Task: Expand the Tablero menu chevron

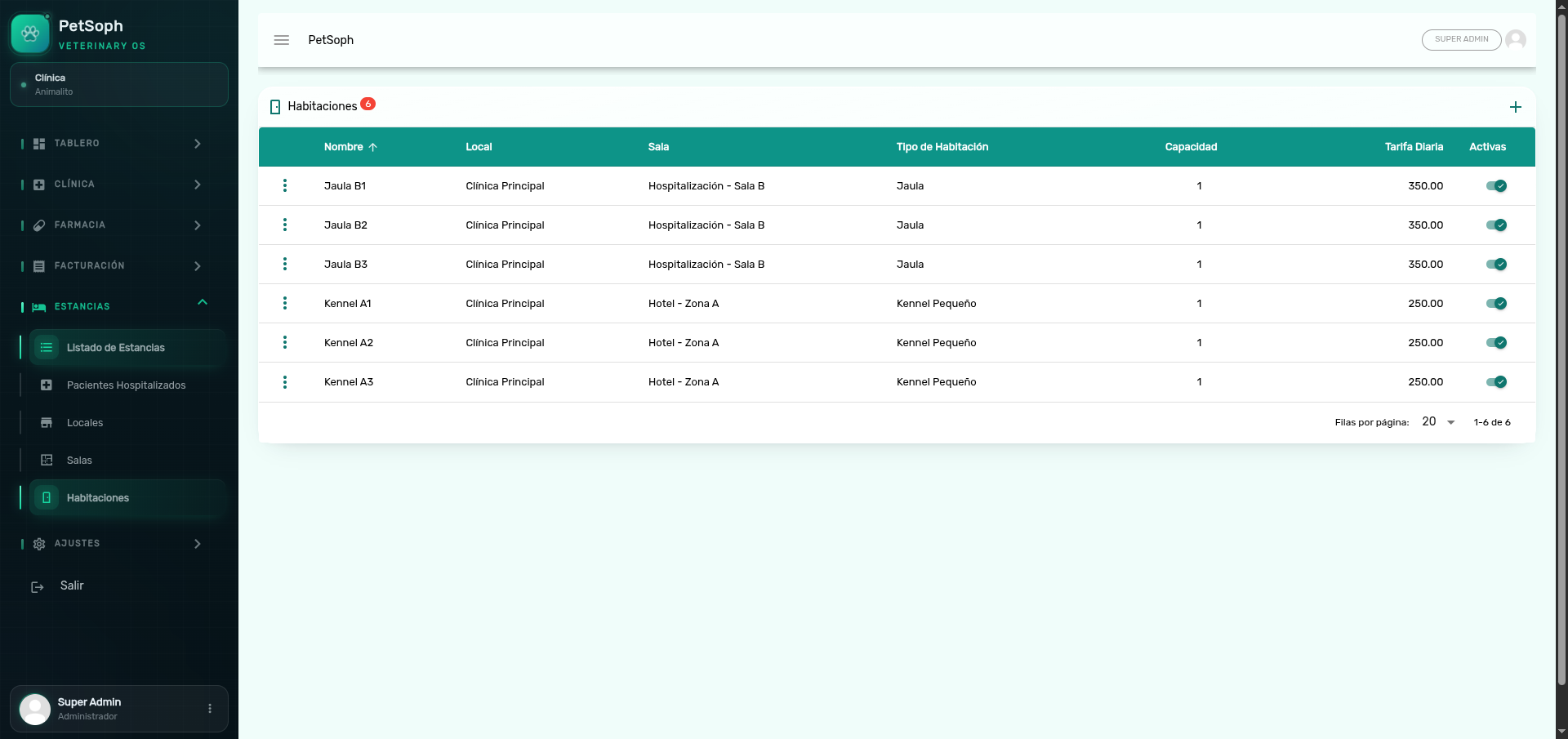Action: point(198,144)
